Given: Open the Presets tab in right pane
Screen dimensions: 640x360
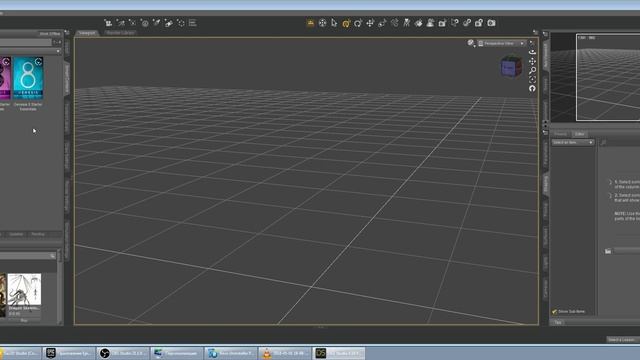Looking at the screenshot, I should [560, 134].
